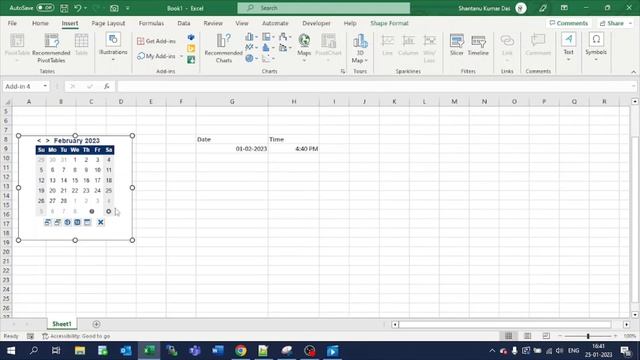Click in the formula bar
Viewport: 640px width, 360px height.
point(375,86)
